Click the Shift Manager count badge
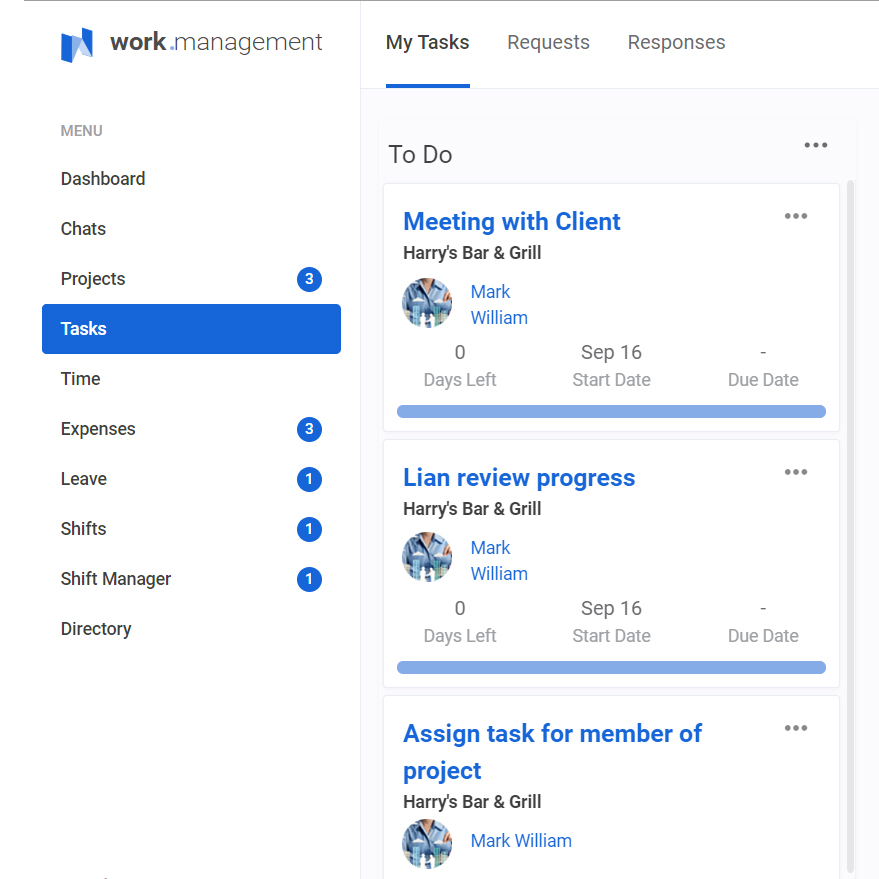The image size is (879, 879). (309, 580)
